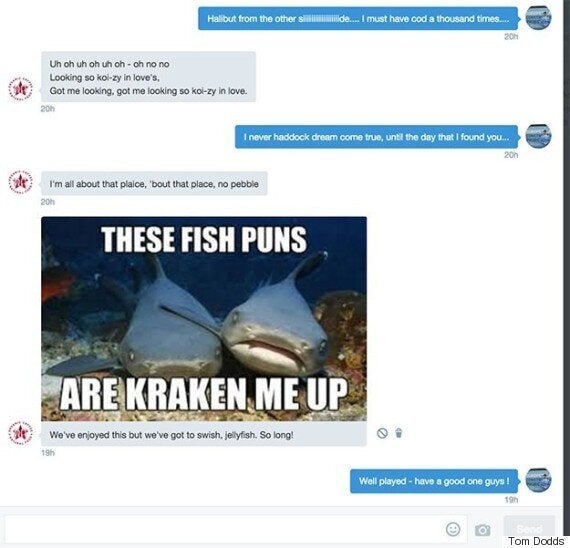
Task: Focus the message text input box
Action: point(236,529)
